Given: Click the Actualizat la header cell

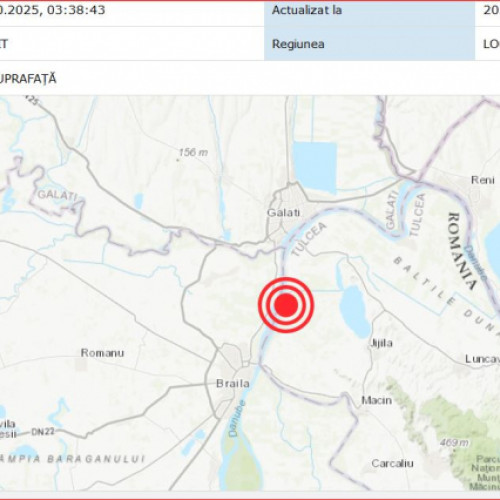Looking at the screenshot, I should (369, 10).
